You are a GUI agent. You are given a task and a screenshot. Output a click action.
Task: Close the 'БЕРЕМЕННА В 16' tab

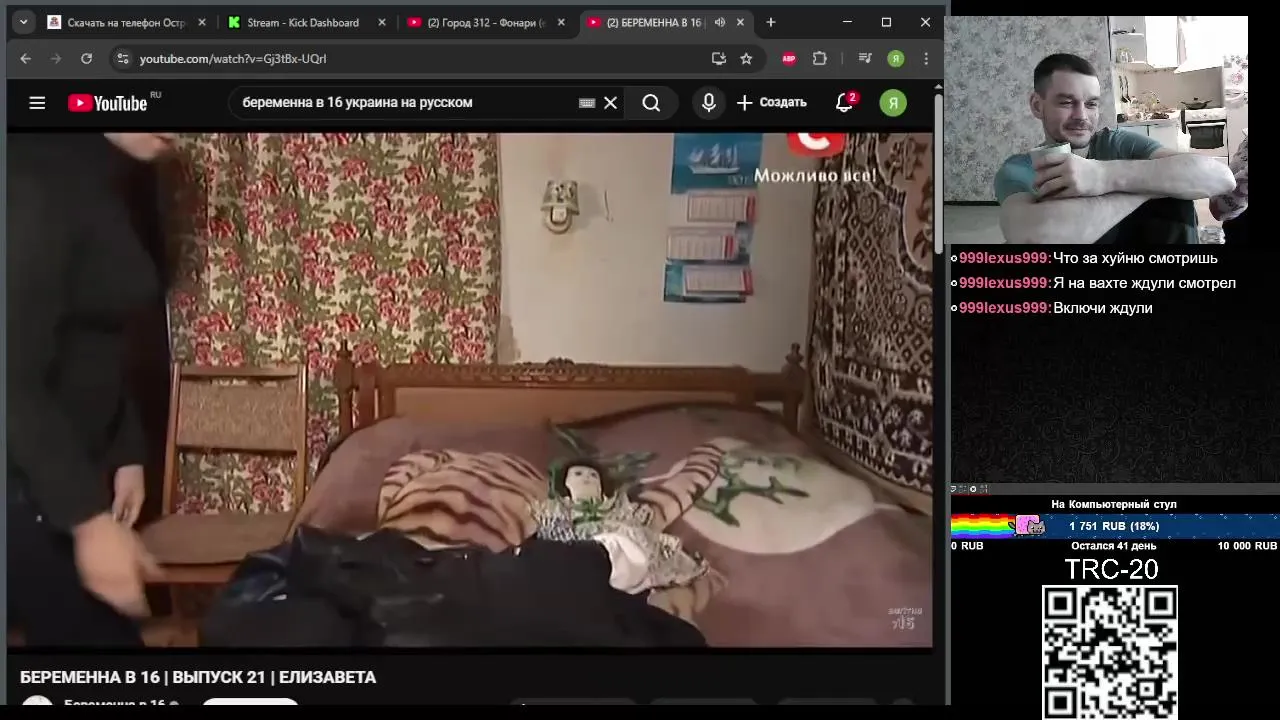[x=741, y=22]
